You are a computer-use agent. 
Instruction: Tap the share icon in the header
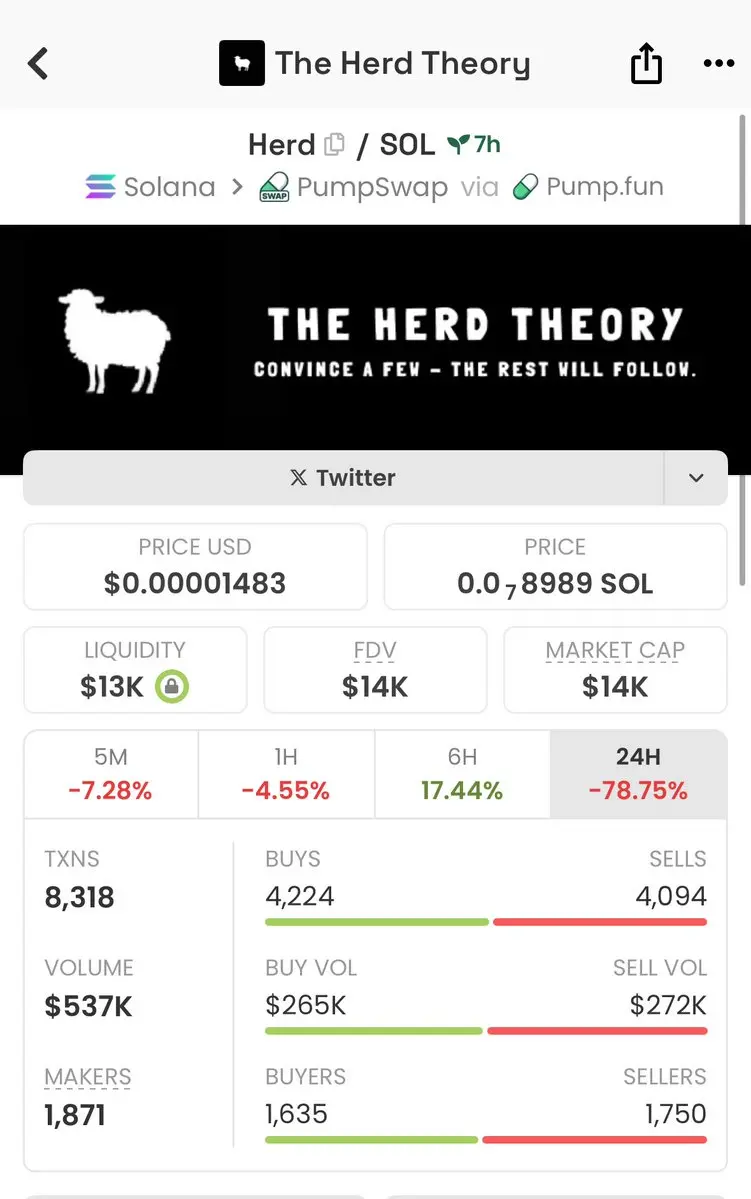[x=646, y=63]
